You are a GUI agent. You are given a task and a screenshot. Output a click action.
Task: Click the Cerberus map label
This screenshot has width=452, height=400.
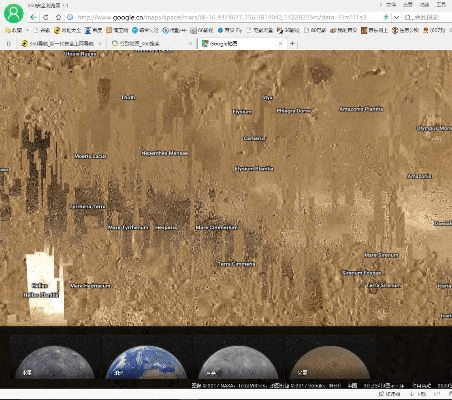(254, 138)
